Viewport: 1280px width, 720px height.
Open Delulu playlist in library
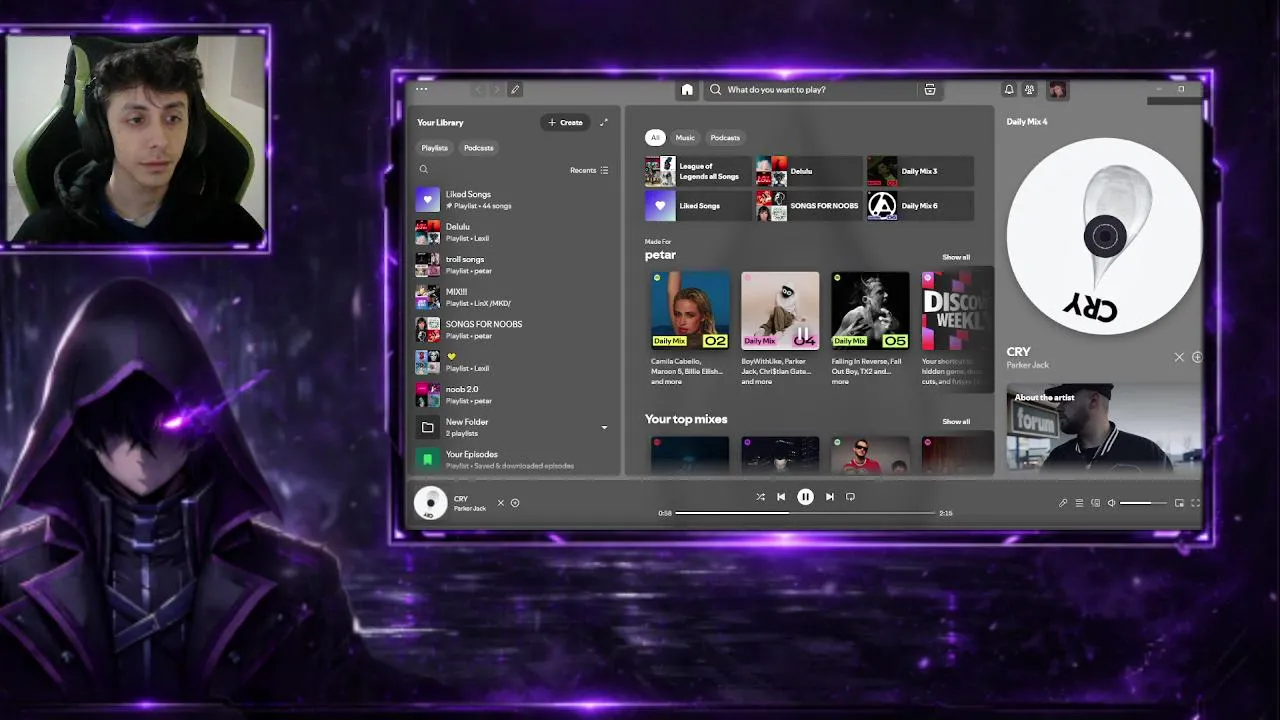(513, 232)
